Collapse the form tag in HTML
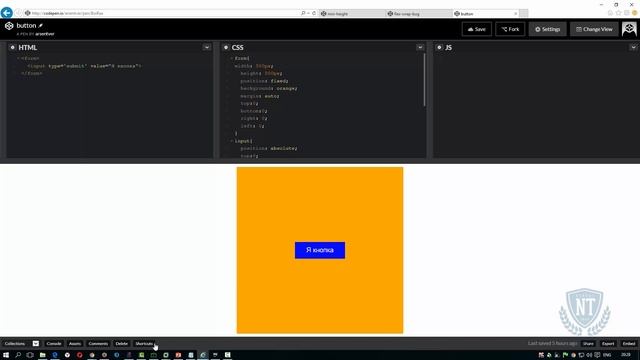This screenshot has height=360, width=640. pos(18,58)
